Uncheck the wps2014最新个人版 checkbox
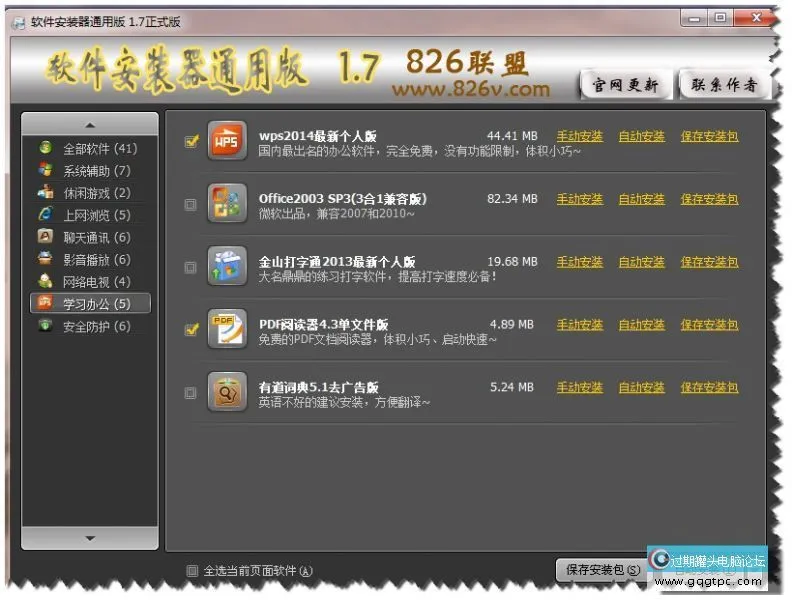Image resolution: width=792 pixels, height=600 pixels. click(191, 141)
